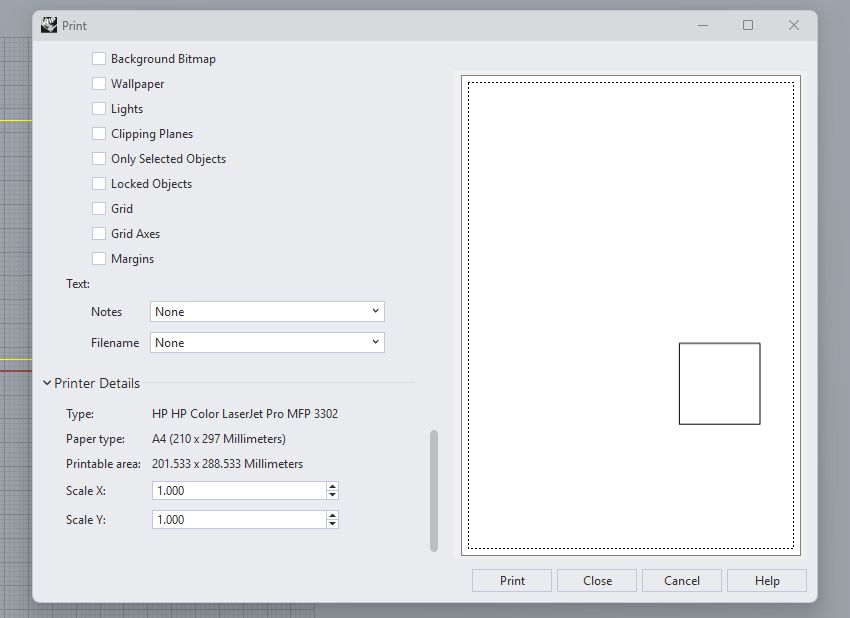This screenshot has height=618, width=850.
Task: Click the Close button
Action: (x=597, y=581)
